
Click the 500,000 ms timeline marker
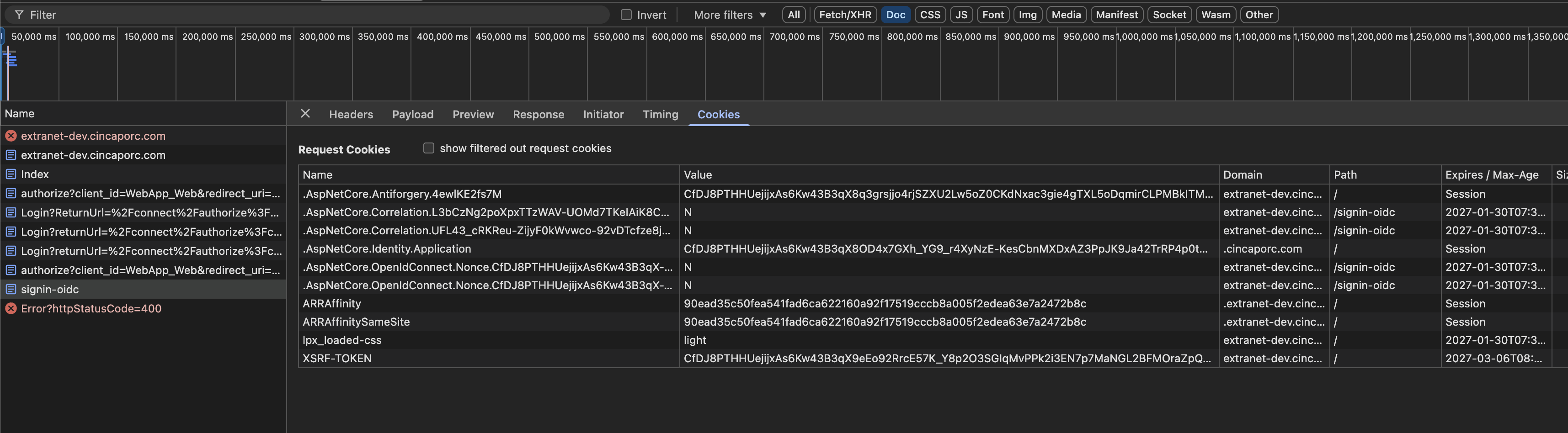point(559,37)
